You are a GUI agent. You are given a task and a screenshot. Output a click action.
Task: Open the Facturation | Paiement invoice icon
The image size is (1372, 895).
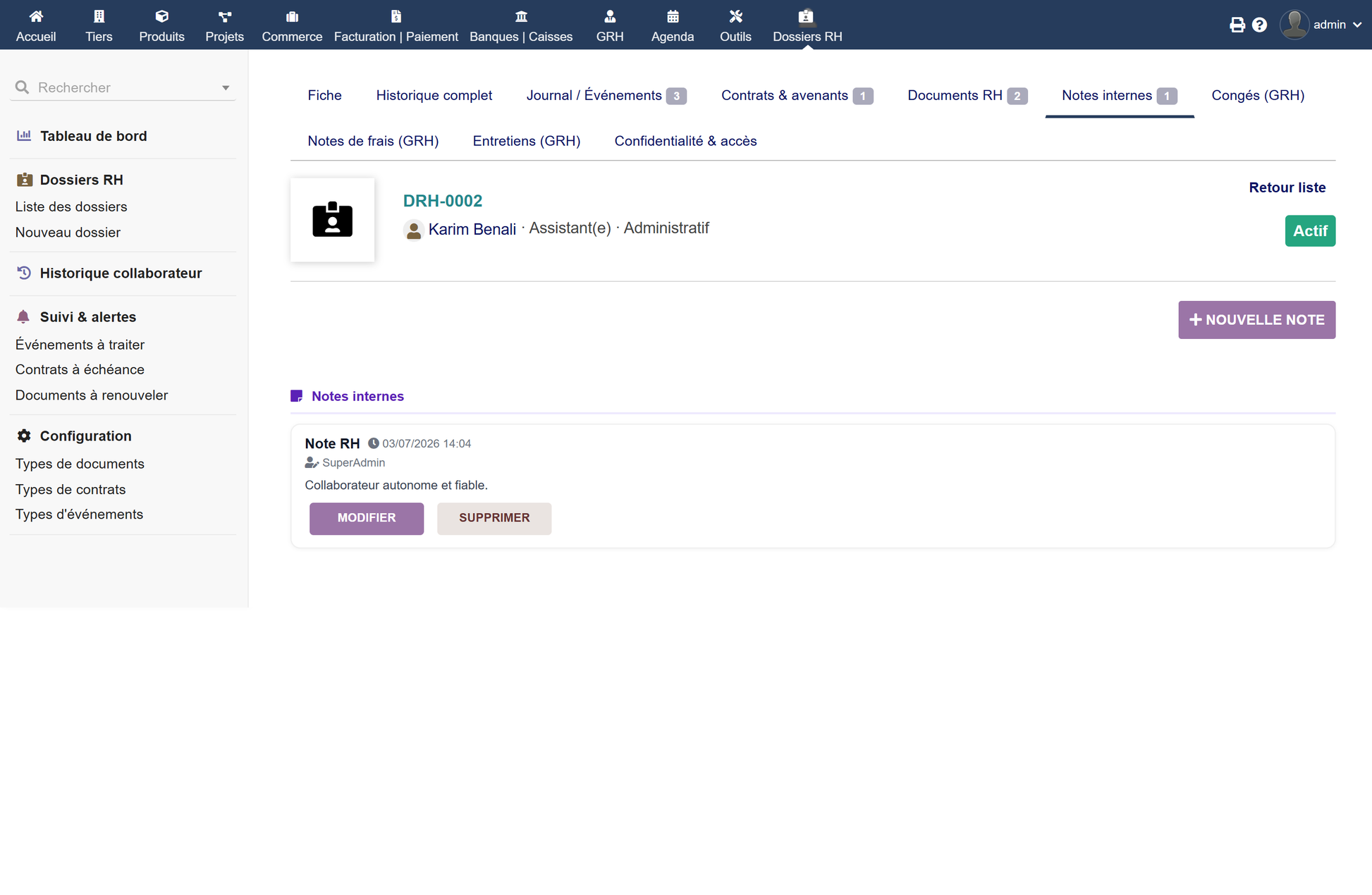point(396,16)
